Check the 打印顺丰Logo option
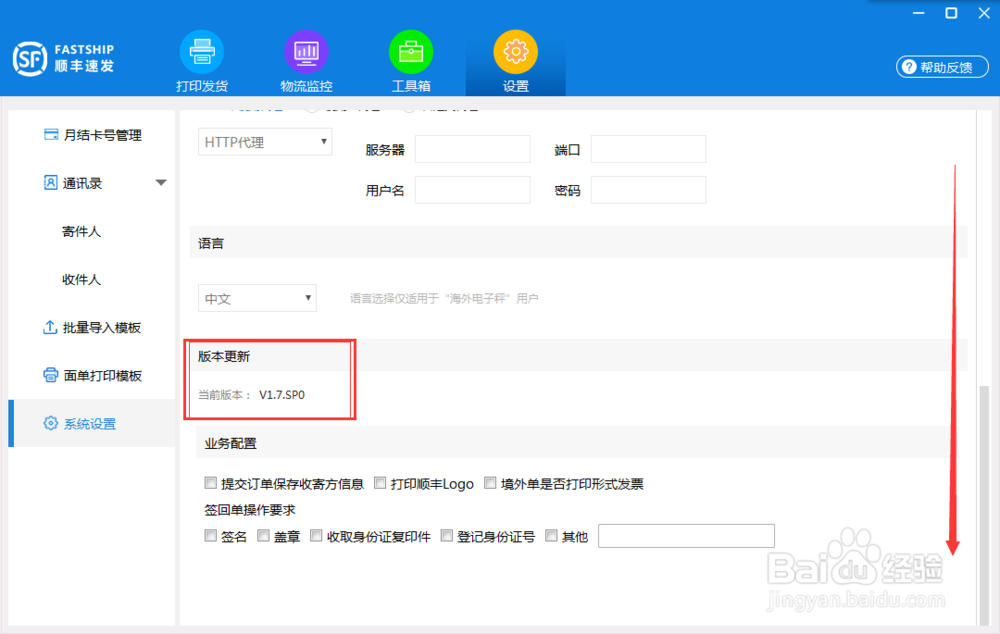Screen dimensions: 1000x634 (x=380, y=482)
